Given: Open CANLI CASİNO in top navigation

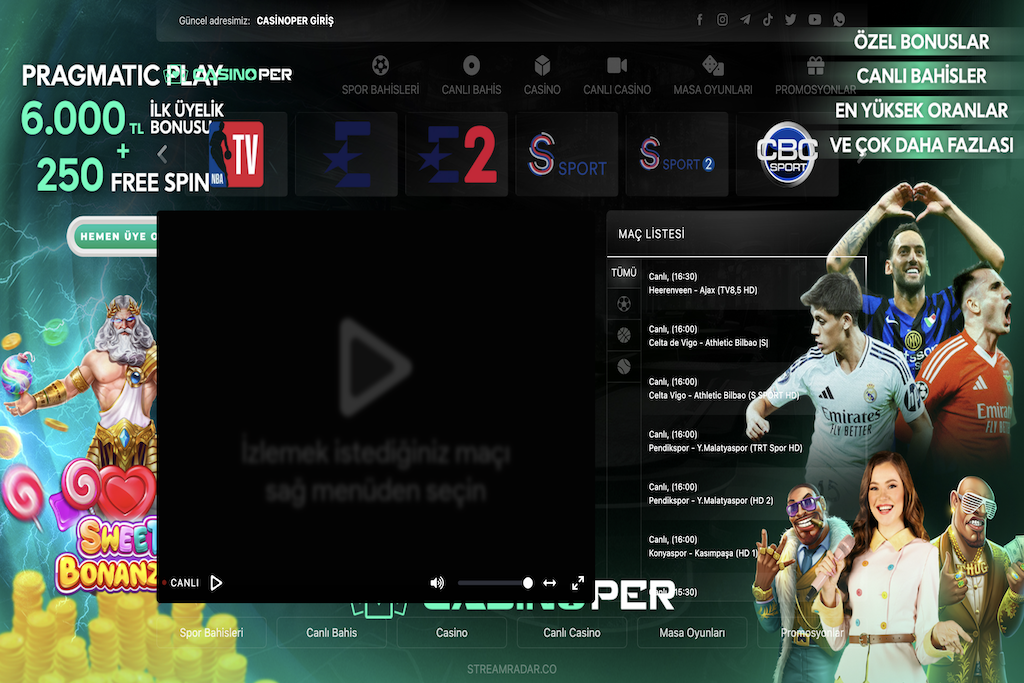Looking at the screenshot, I should click(616, 76).
